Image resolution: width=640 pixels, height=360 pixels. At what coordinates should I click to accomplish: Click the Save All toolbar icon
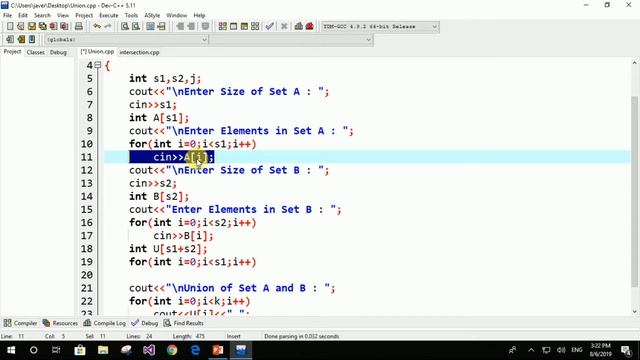(x=42, y=27)
